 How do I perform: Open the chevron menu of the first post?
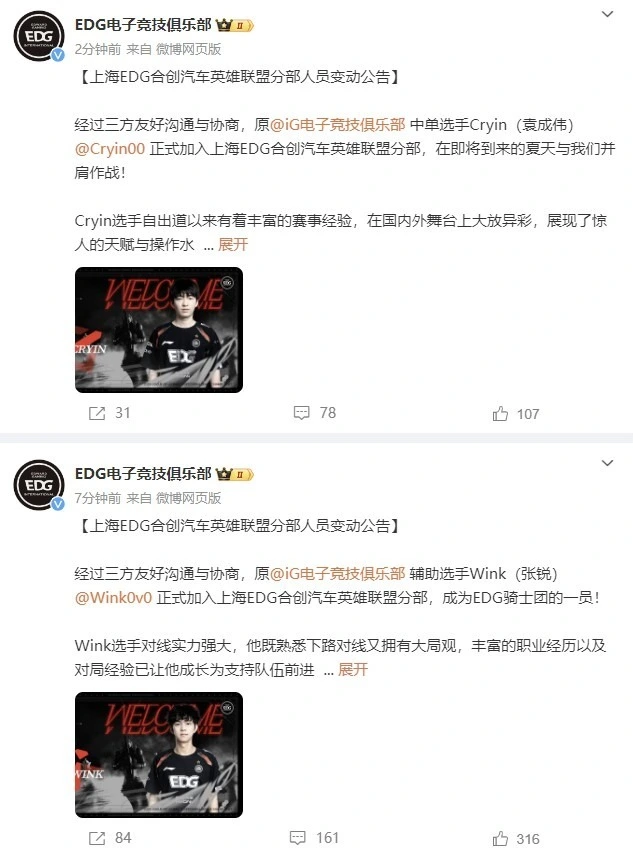click(607, 14)
